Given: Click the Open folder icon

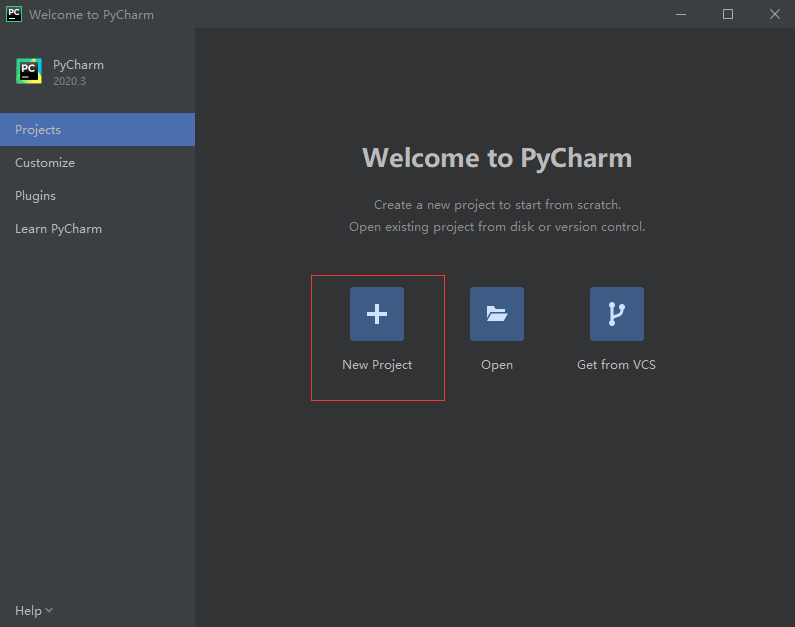Looking at the screenshot, I should click(497, 314).
